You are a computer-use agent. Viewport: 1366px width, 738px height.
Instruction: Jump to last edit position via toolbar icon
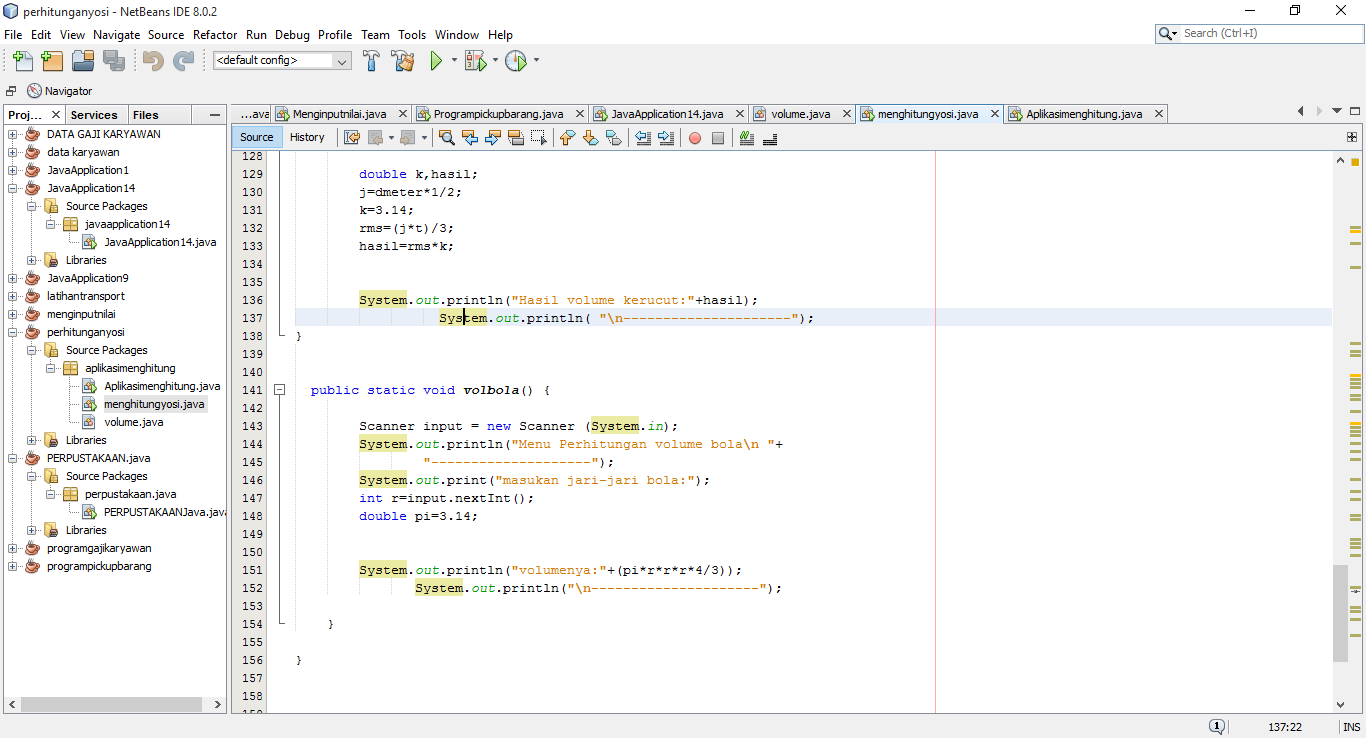coord(351,137)
